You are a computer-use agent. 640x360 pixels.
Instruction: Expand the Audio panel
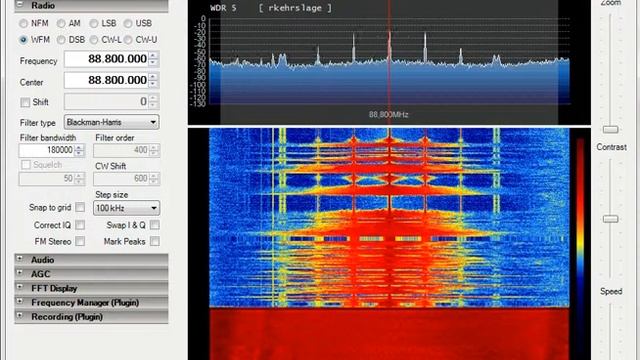pyautogui.click(x=20, y=259)
